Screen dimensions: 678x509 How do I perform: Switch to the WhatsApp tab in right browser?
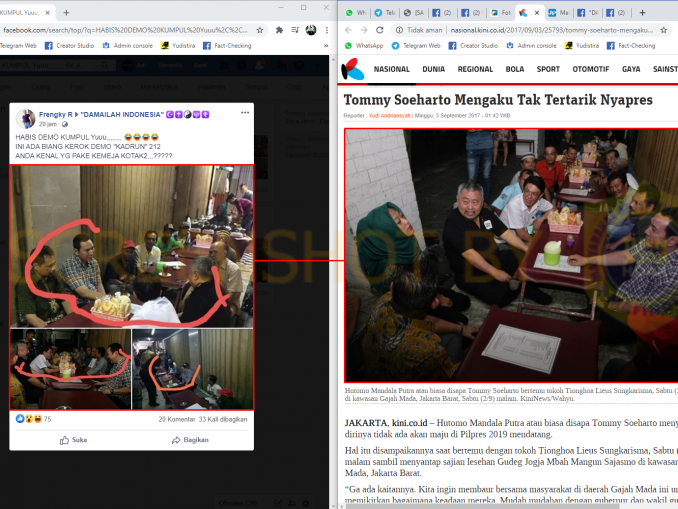tap(355, 13)
